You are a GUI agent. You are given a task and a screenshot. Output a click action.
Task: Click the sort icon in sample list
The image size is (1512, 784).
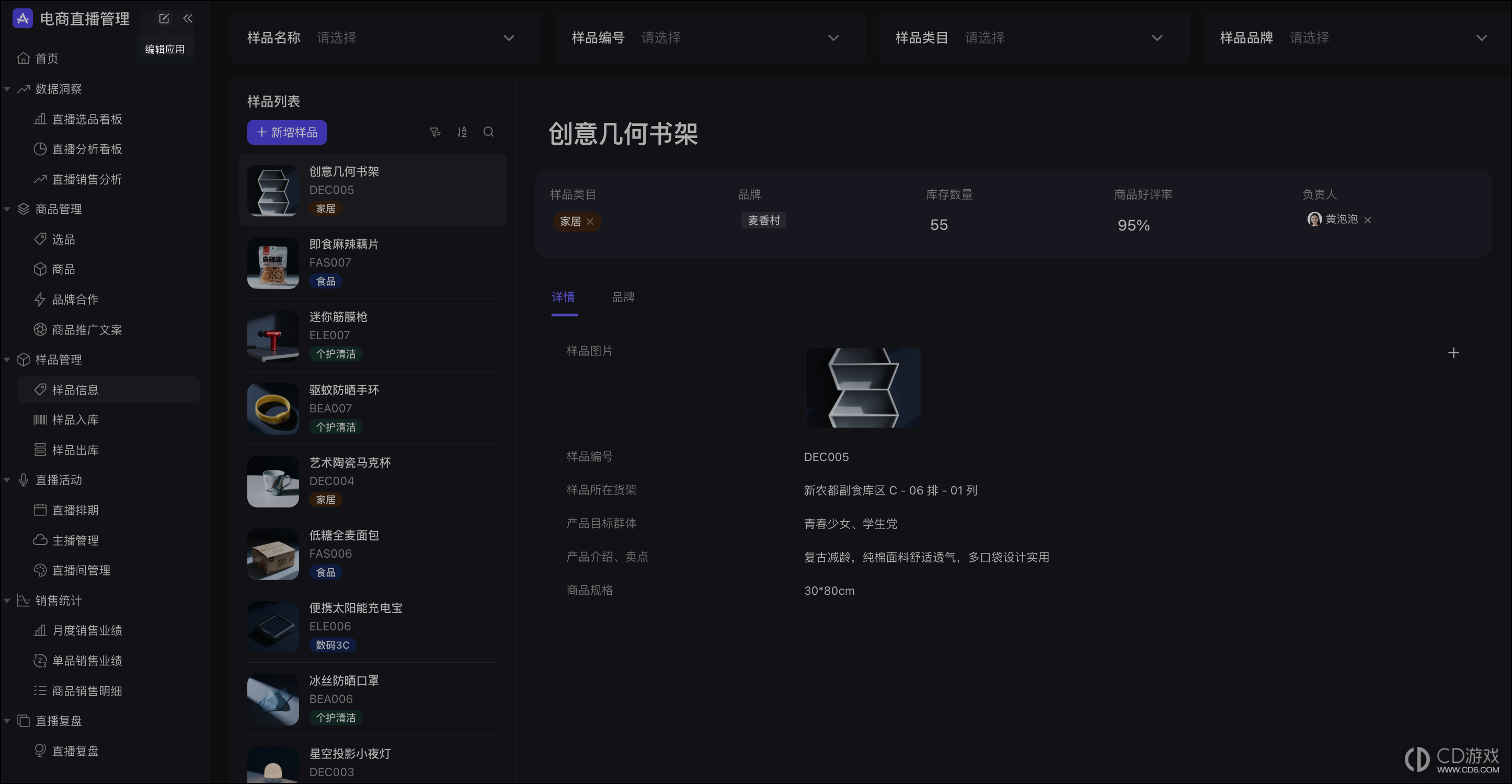click(462, 132)
